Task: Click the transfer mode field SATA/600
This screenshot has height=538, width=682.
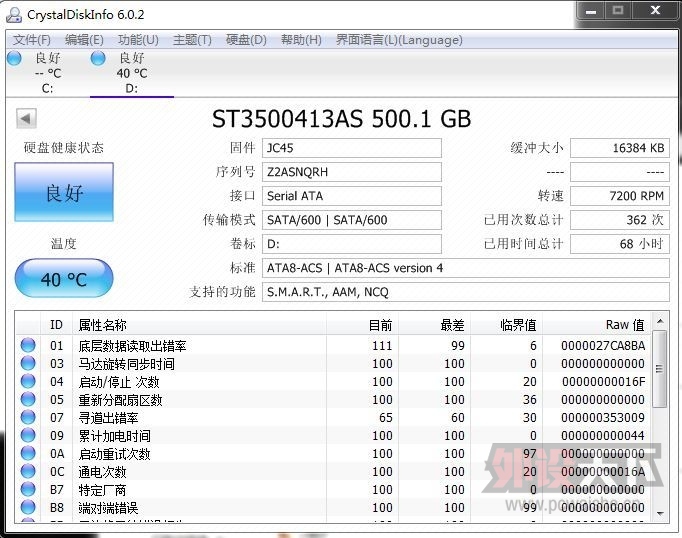Action: coord(351,220)
